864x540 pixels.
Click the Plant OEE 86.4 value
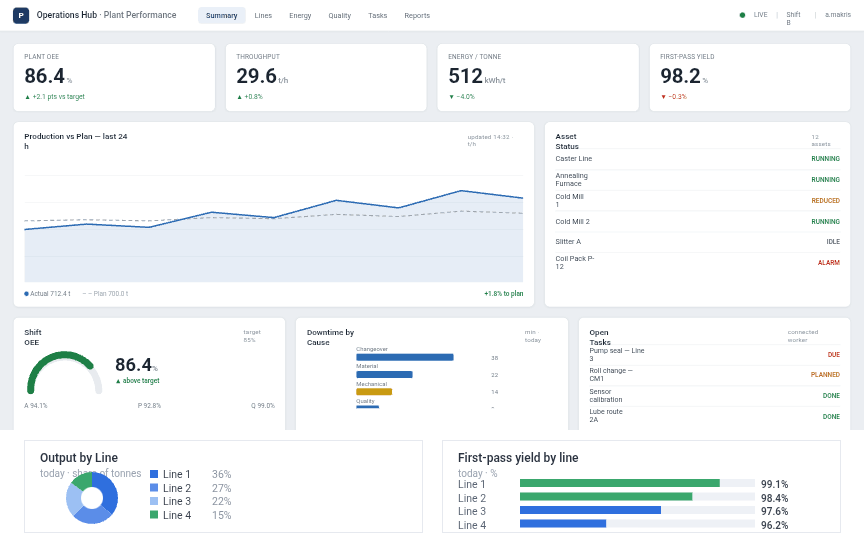[x=45, y=76]
